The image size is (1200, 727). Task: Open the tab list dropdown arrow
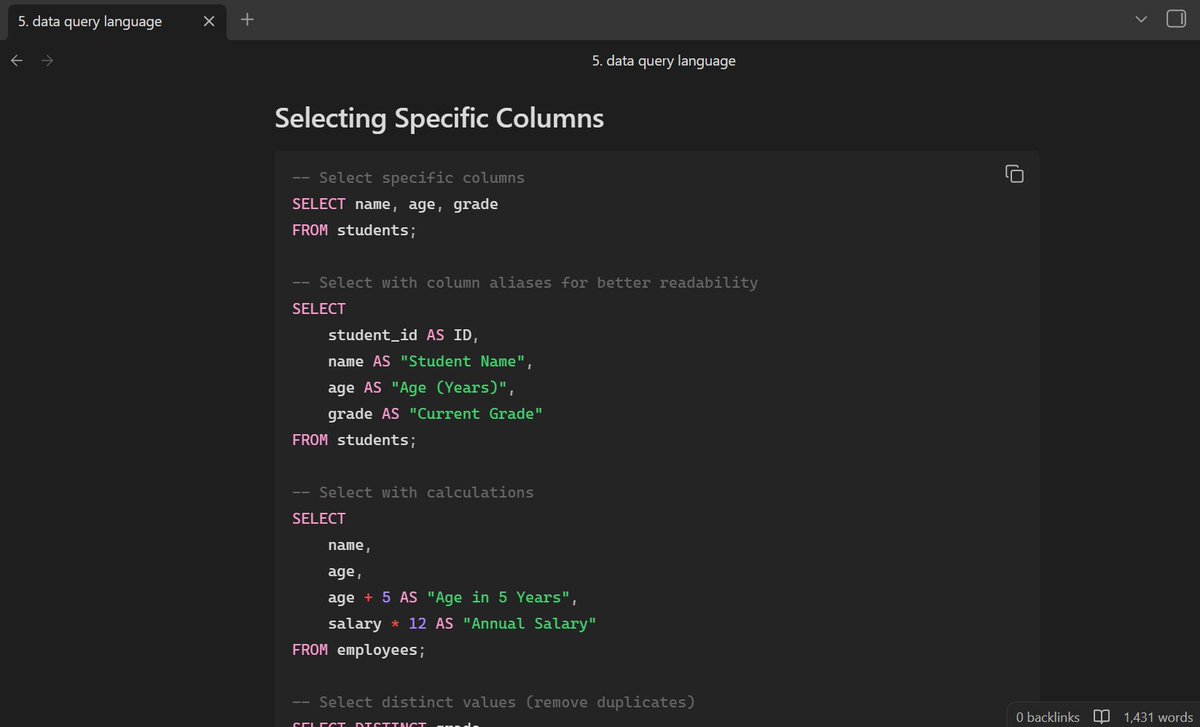pyautogui.click(x=1142, y=20)
